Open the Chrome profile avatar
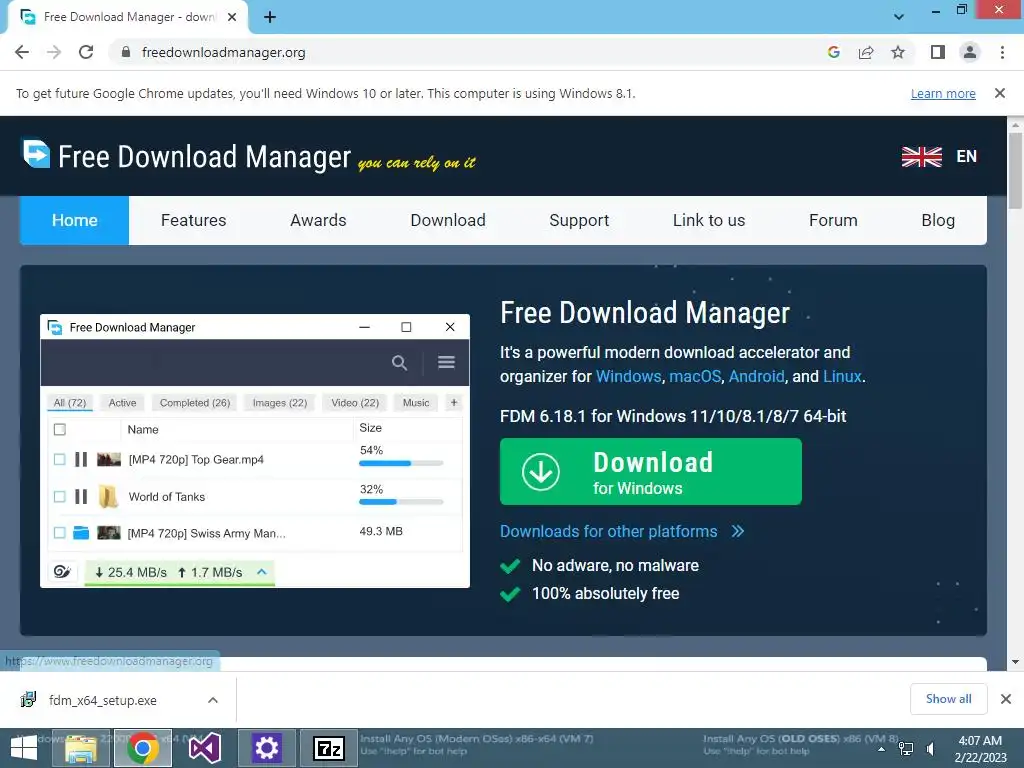Viewport: 1024px width, 768px height. pos(970,52)
